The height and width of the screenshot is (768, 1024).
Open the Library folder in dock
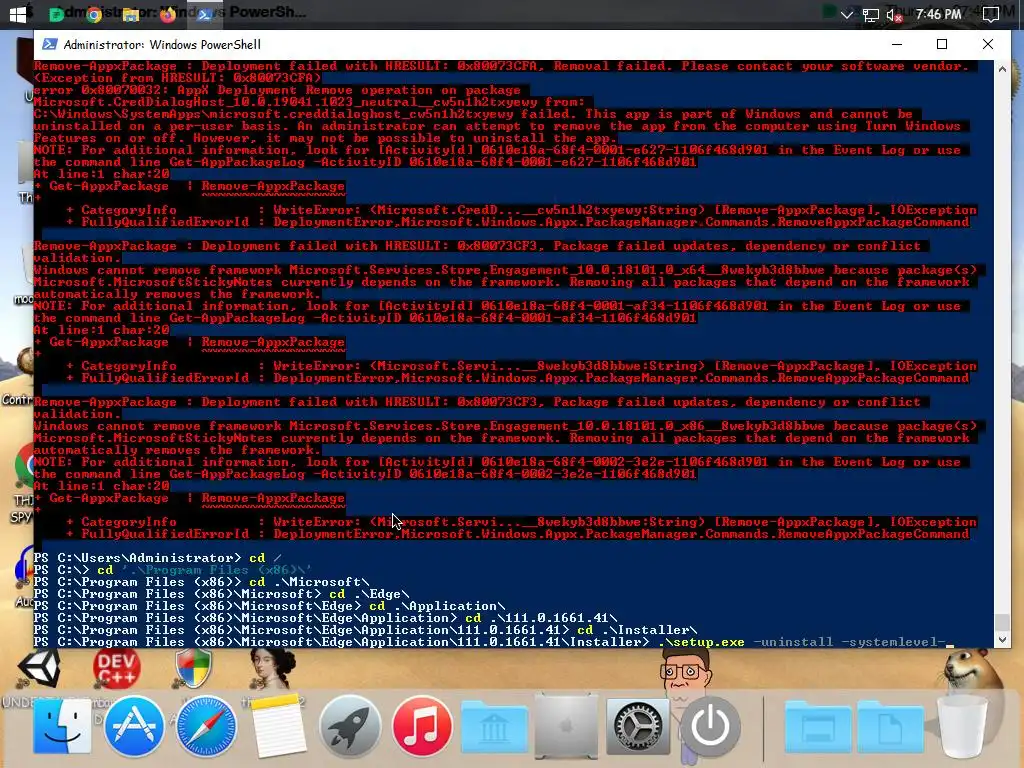point(494,726)
